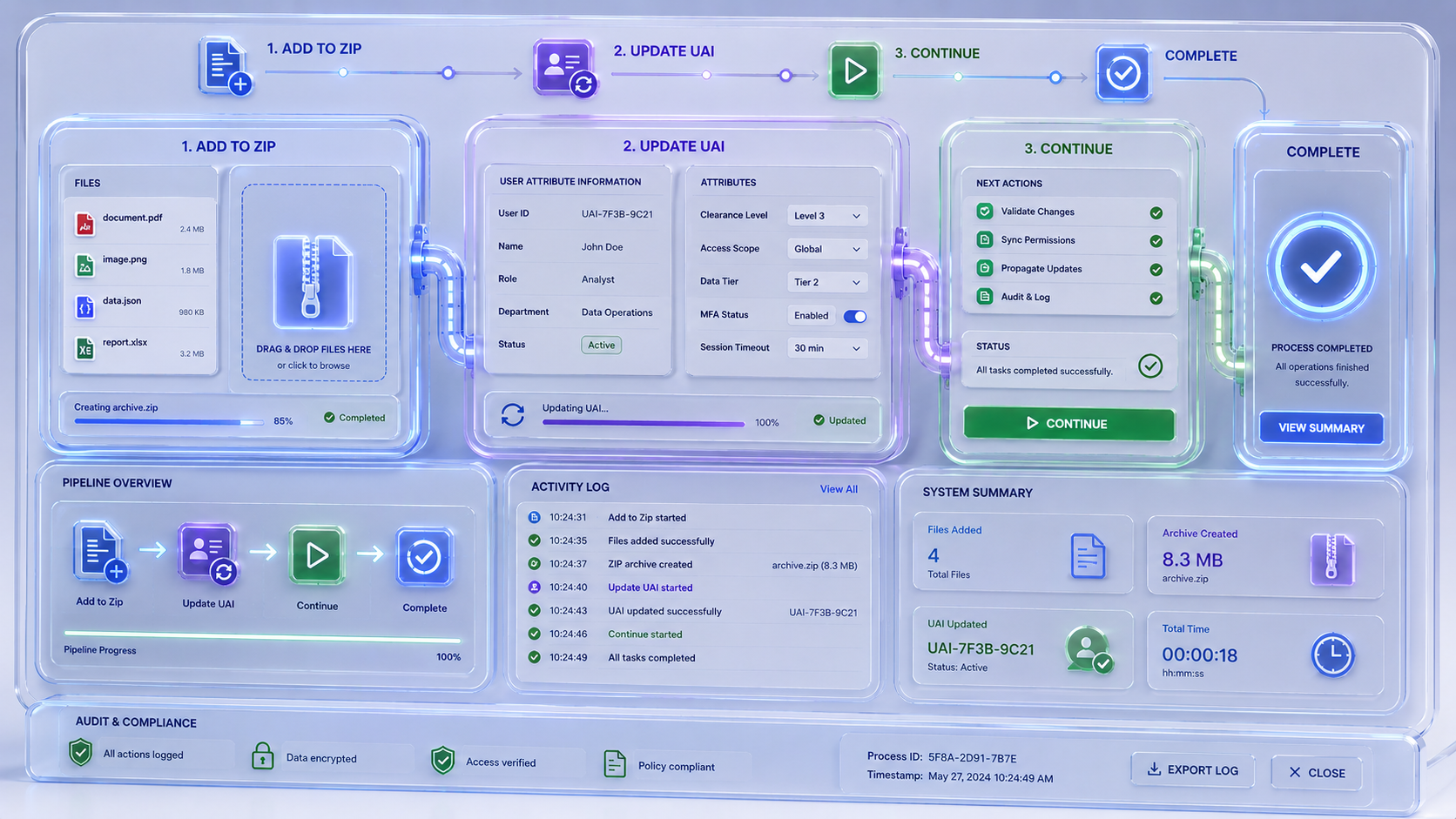Click the Data encrypted lock icon

262,755
